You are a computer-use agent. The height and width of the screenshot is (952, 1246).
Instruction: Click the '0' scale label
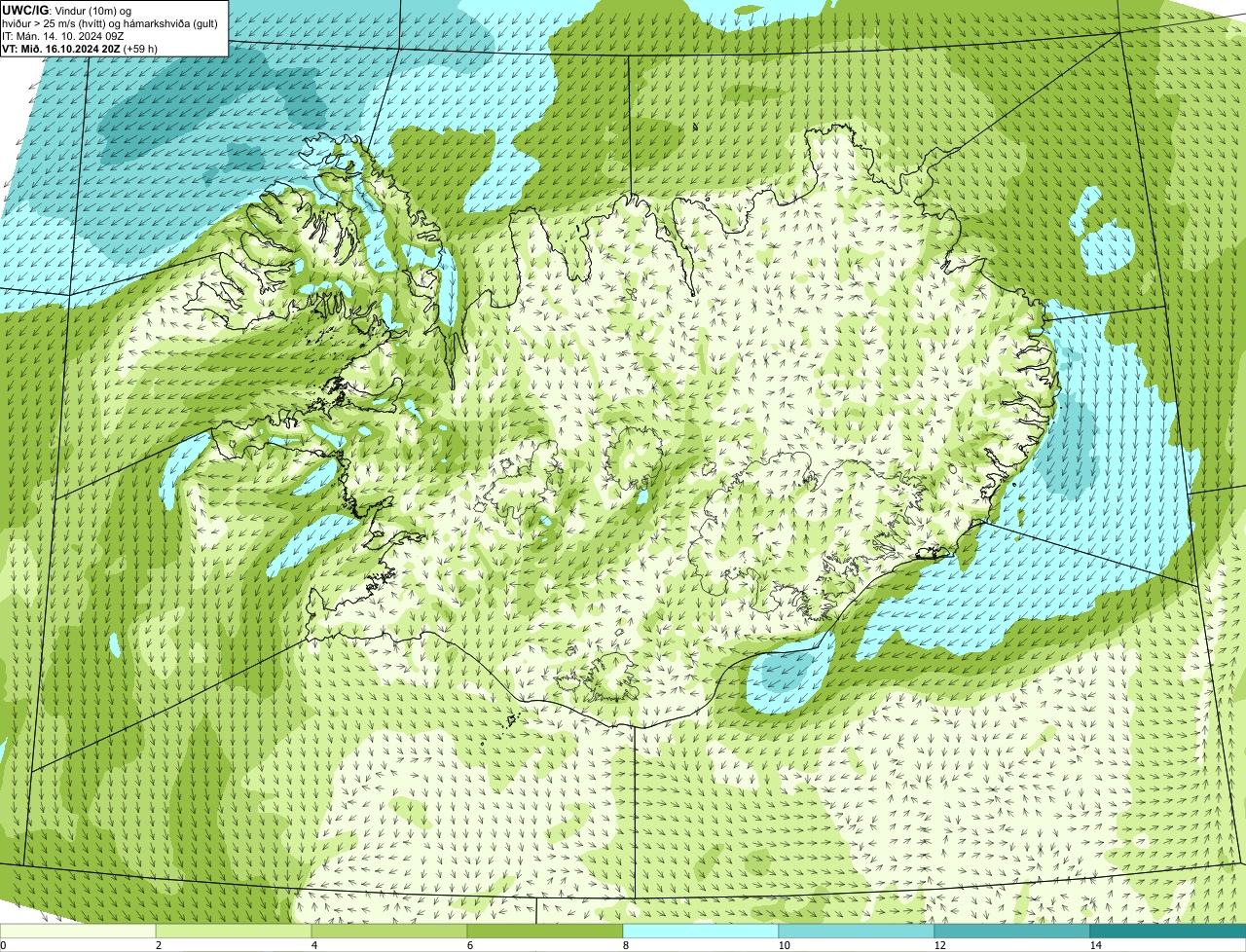click(3, 945)
